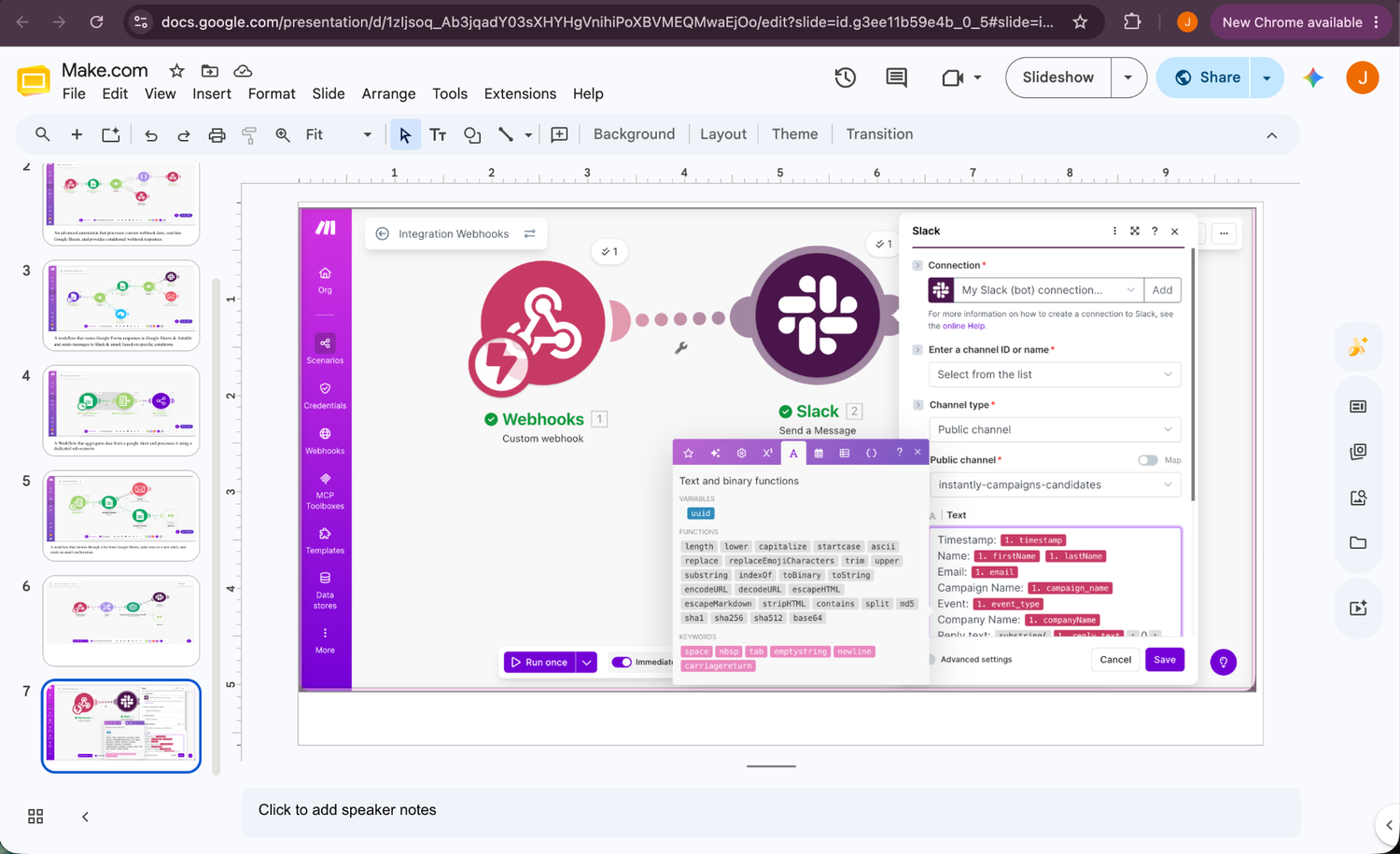Open the Help menu
Image resolution: width=1400 pixels, height=854 pixels.
[x=588, y=93]
